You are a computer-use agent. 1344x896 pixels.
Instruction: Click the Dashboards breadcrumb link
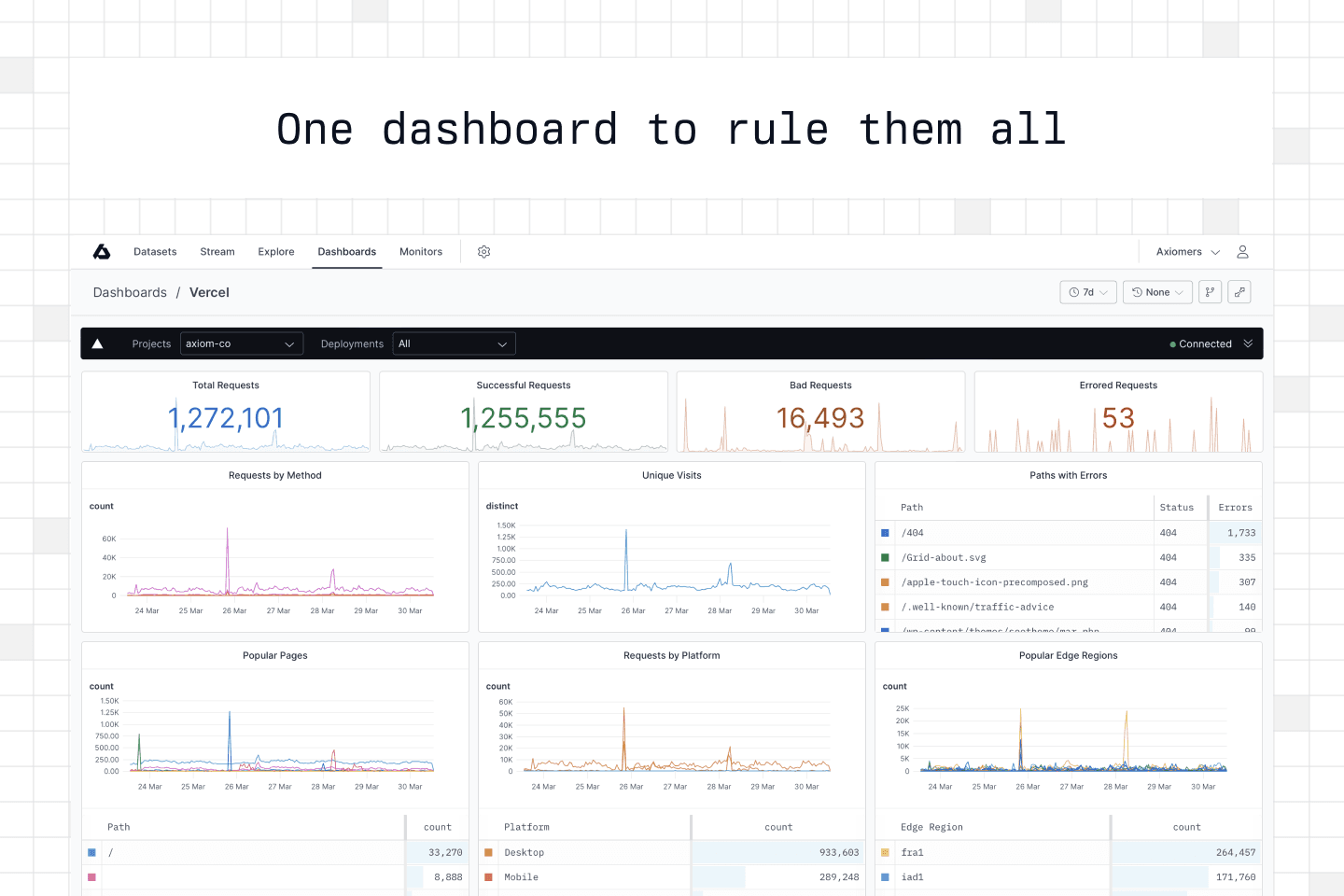pyautogui.click(x=130, y=292)
